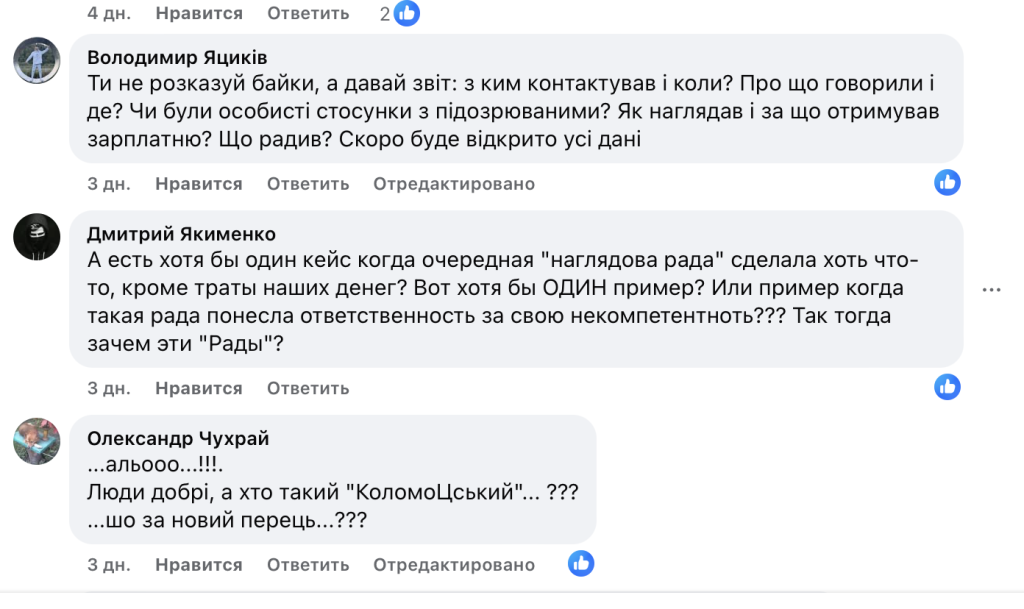
Task: Open the three-dot comment options menu
Action: coord(992,289)
